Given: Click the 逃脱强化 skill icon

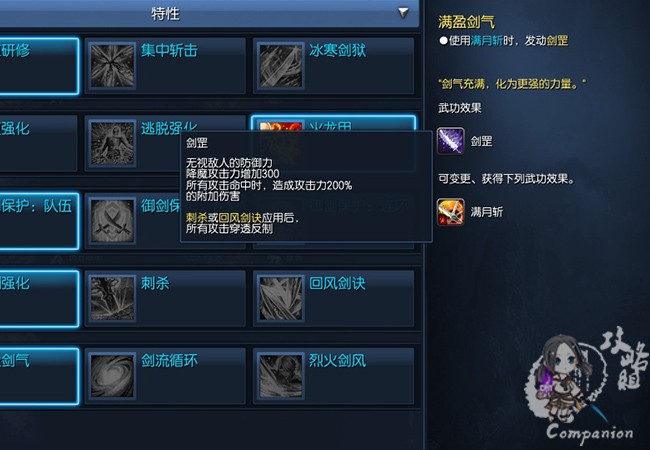Looking at the screenshot, I should [x=113, y=143].
